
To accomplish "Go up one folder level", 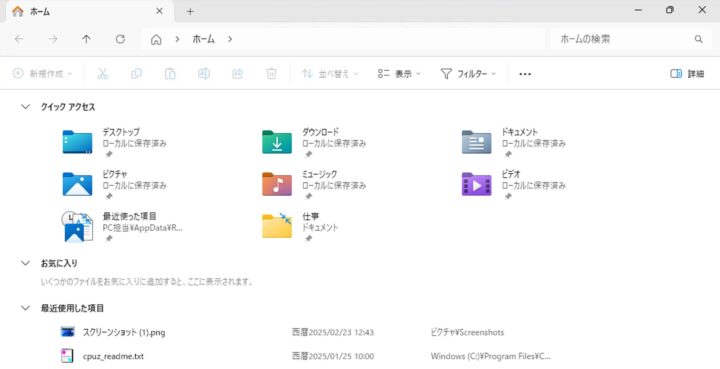I will pos(86,39).
